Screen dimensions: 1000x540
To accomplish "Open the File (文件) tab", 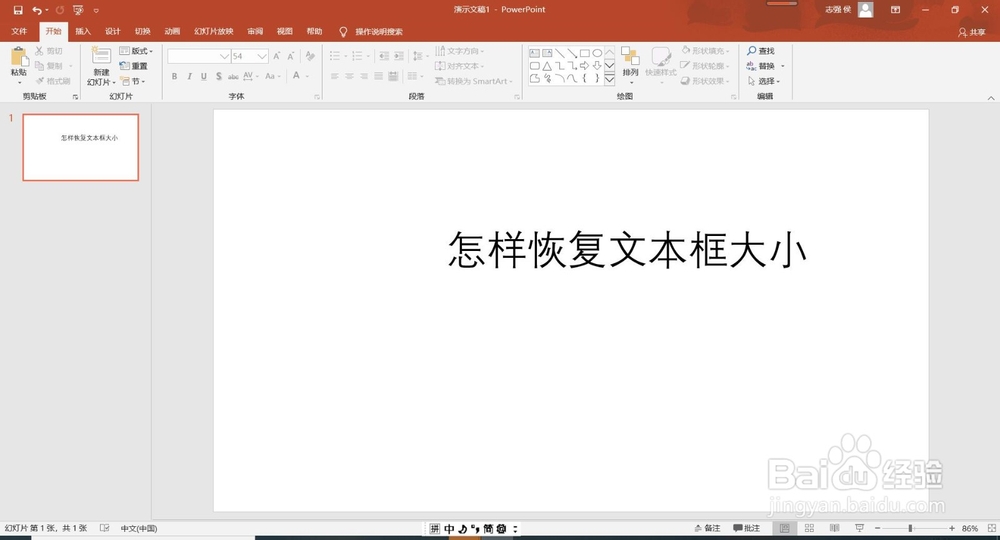I will (19, 31).
